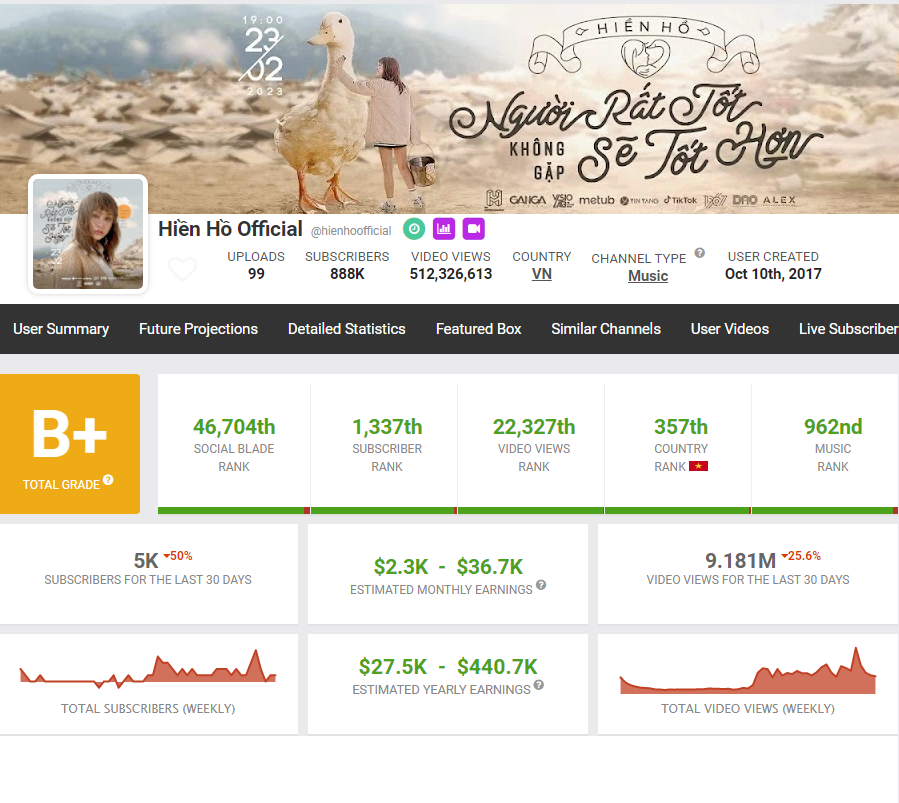Switch to the Live Subscriber tab

pos(849,329)
